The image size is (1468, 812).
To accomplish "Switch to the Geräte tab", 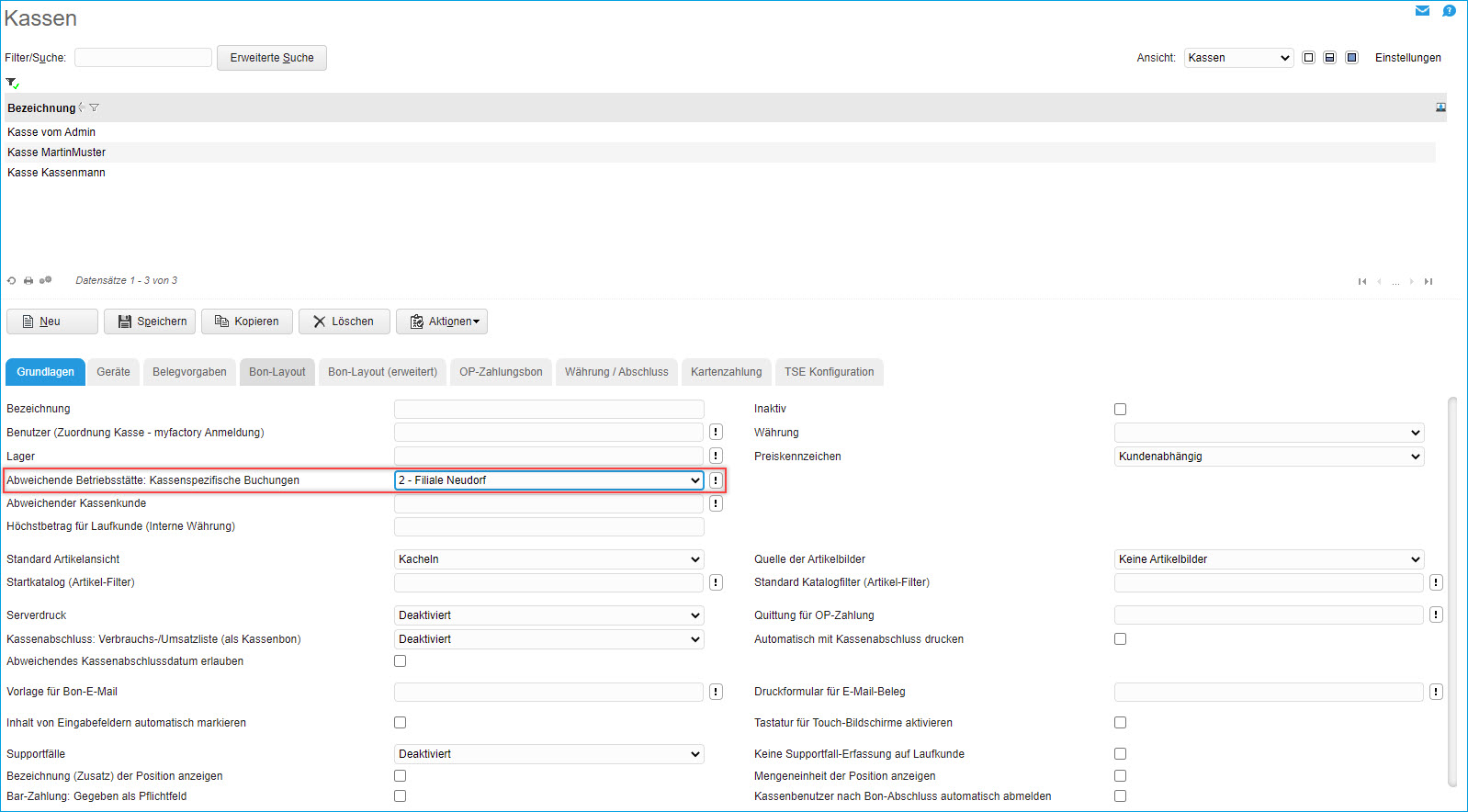I will tap(114, 372).
